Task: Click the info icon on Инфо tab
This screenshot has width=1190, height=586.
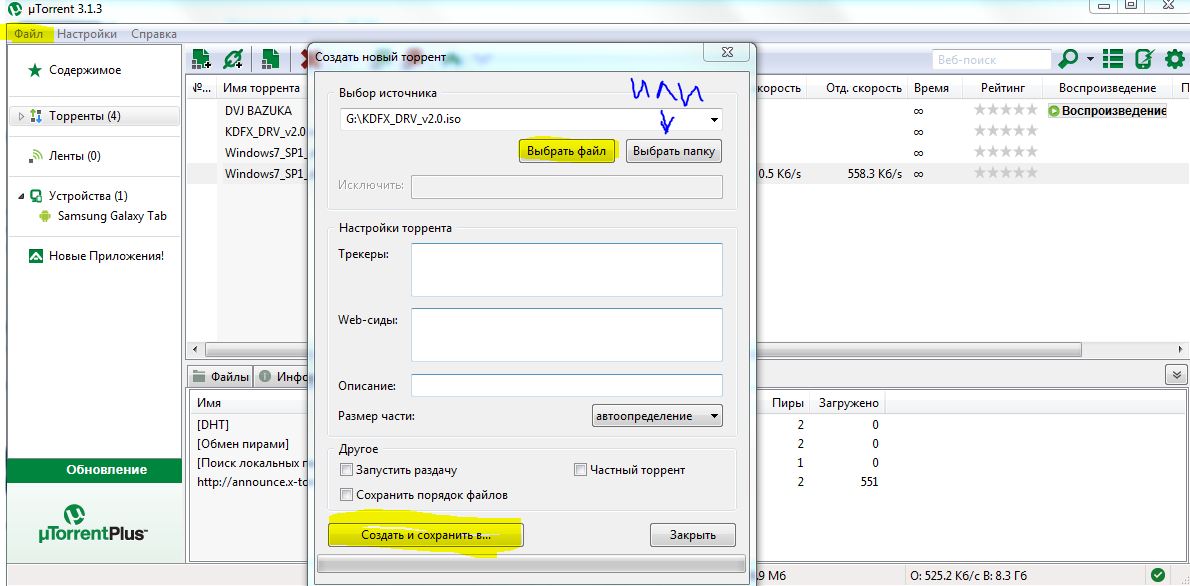Action: (265, 376)
